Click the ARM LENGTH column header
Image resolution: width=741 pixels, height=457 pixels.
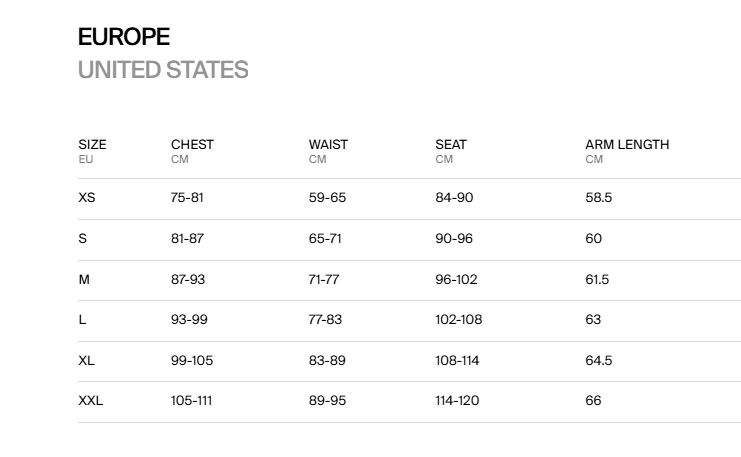click(x=627, y=145)
